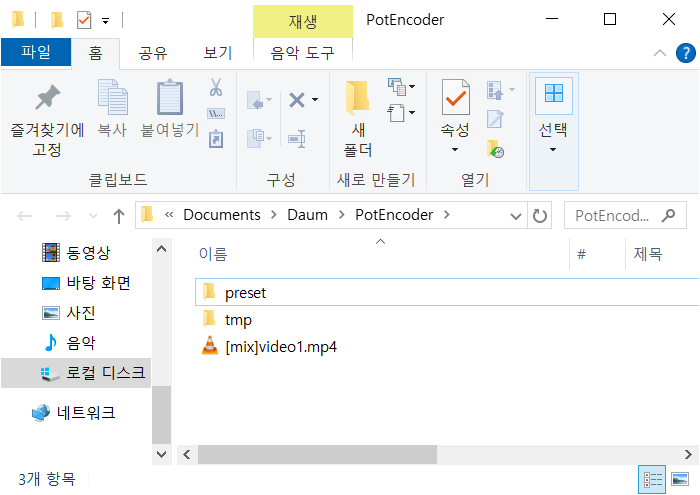Click the Edit pencil icon
Image resolution: width=700 pixels, height=495 pixels.
495,119
